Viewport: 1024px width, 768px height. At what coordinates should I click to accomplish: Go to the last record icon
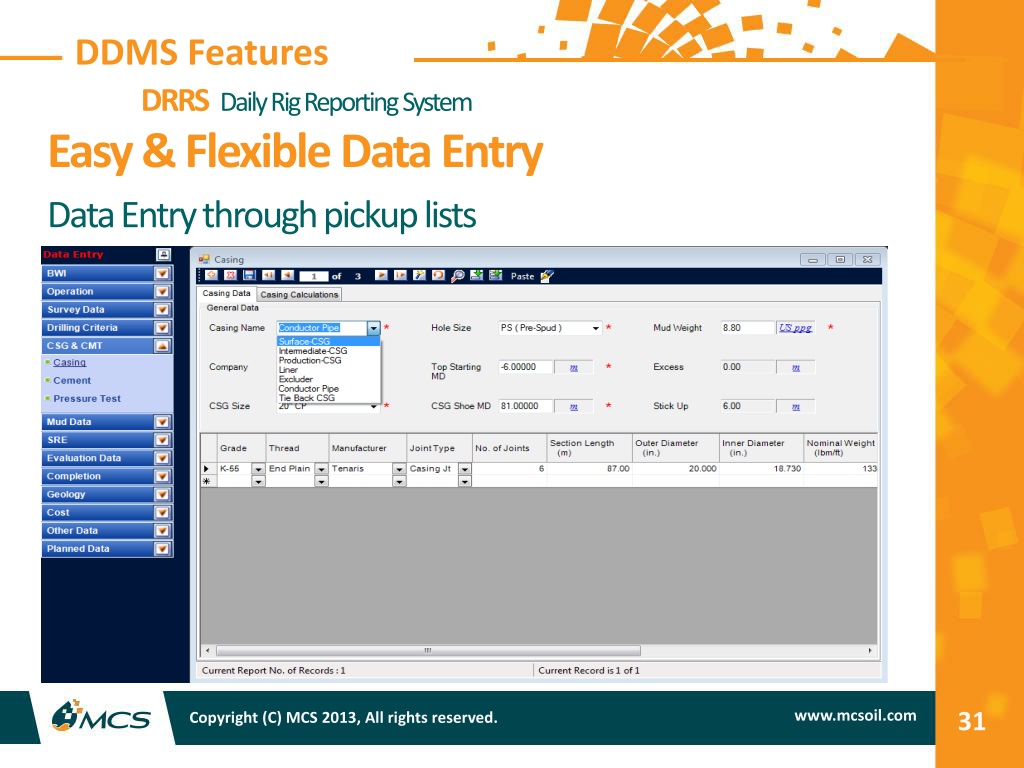[400, 276]
